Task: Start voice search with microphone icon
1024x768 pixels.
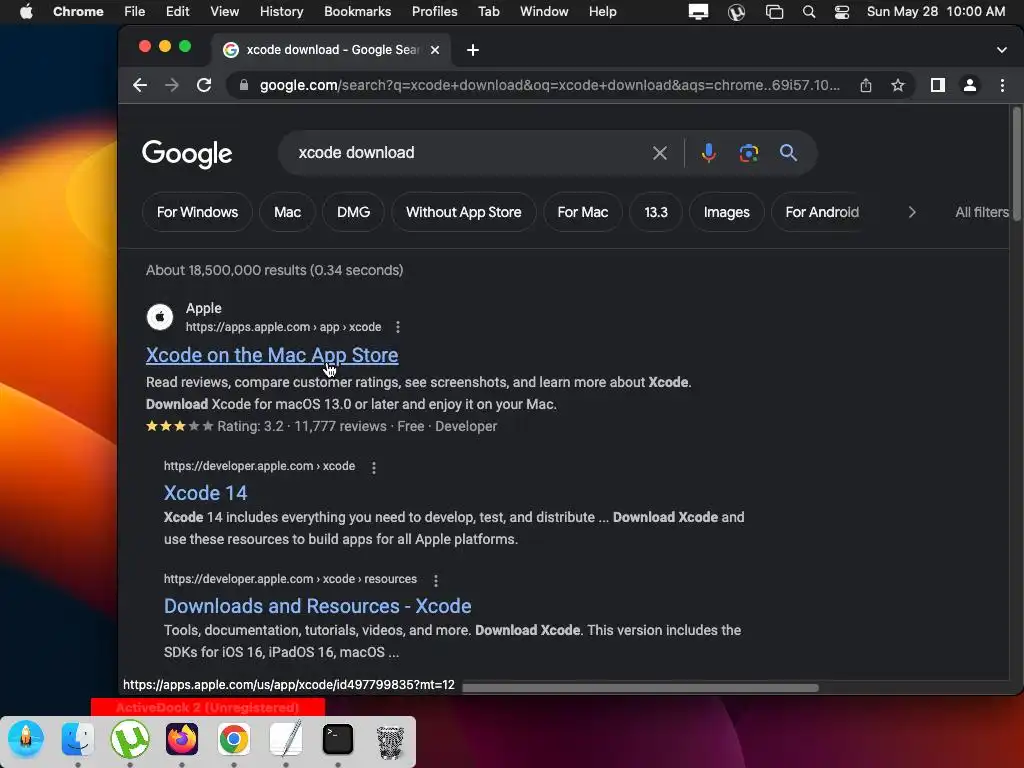Action: coord(709,153)
